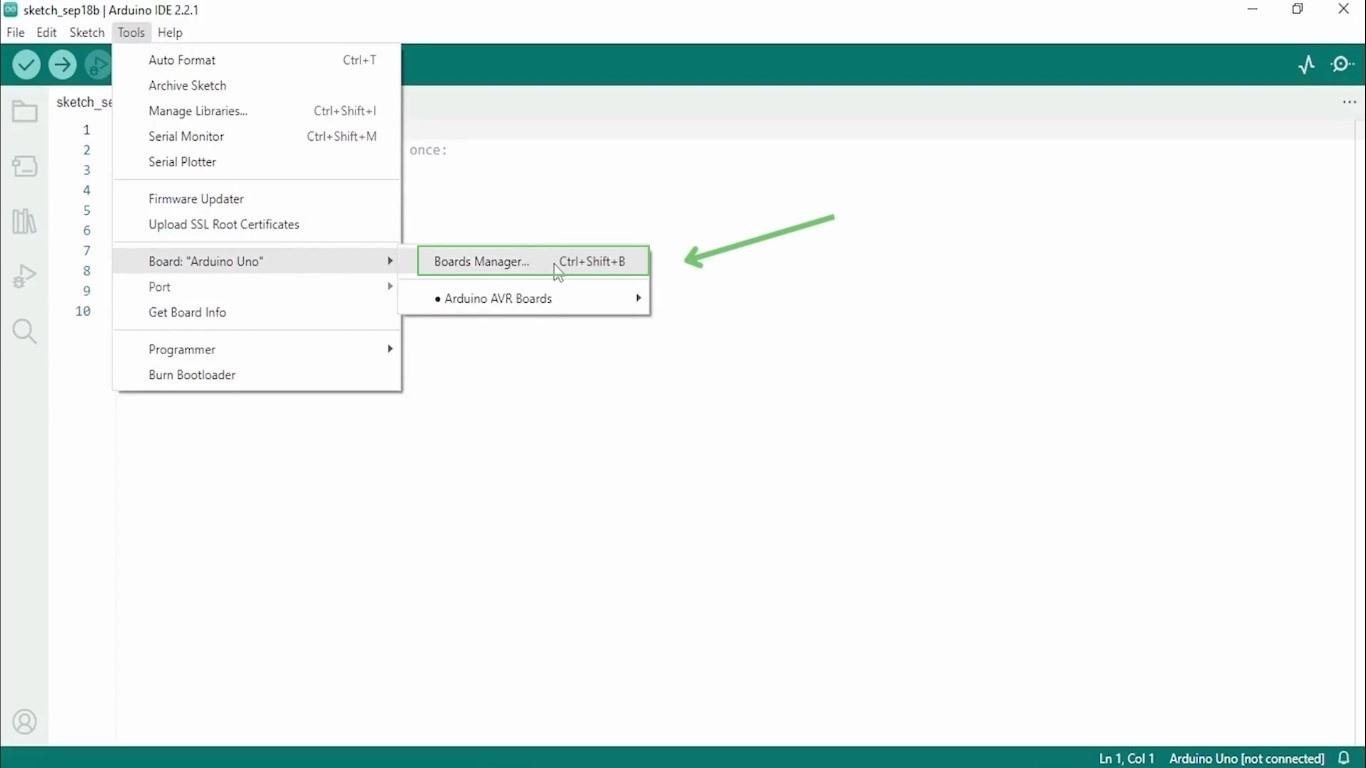The width and height of the screenshot is (1366, 768).
Task: Open the editor's more actions ellipsis
Action: tap(1349, 101)
